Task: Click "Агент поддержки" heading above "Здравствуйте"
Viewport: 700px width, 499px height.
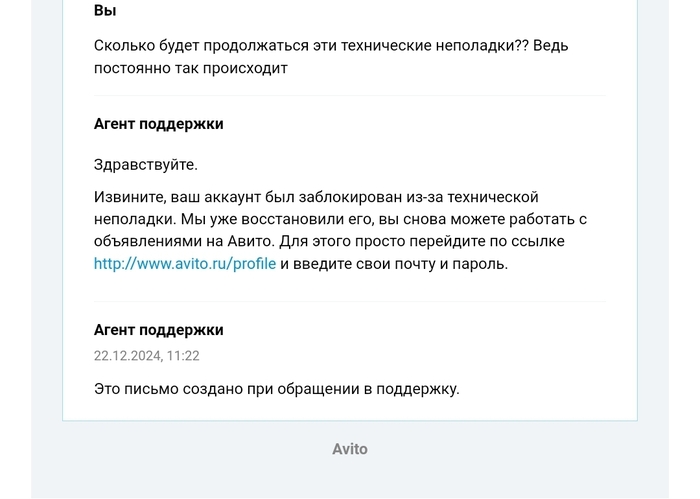Action: tap(158, 124)
